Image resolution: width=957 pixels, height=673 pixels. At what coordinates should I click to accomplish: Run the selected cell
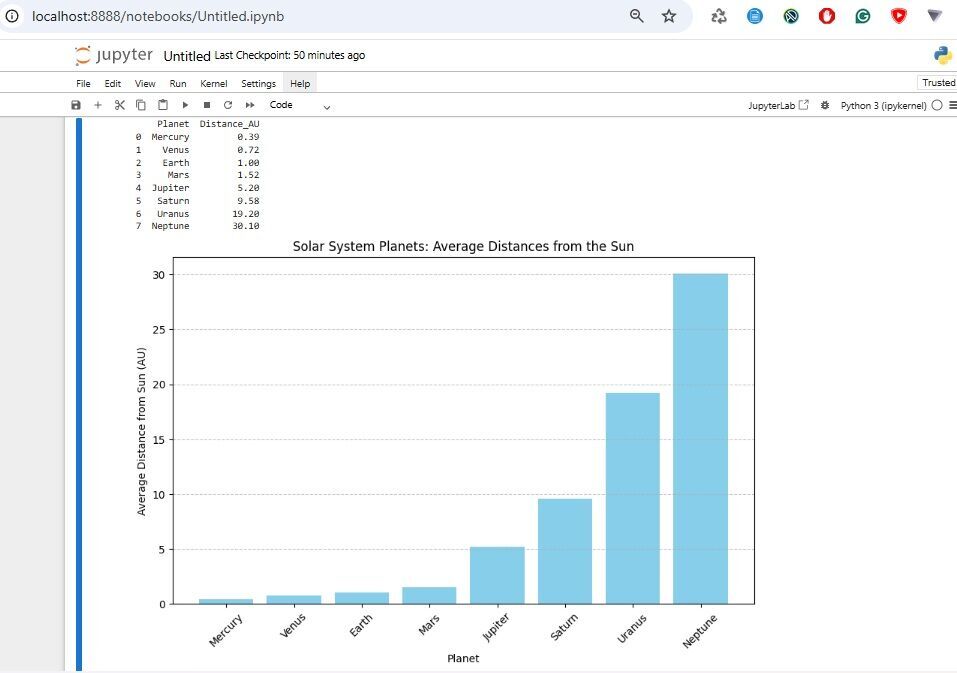click(x=185, y=105)
